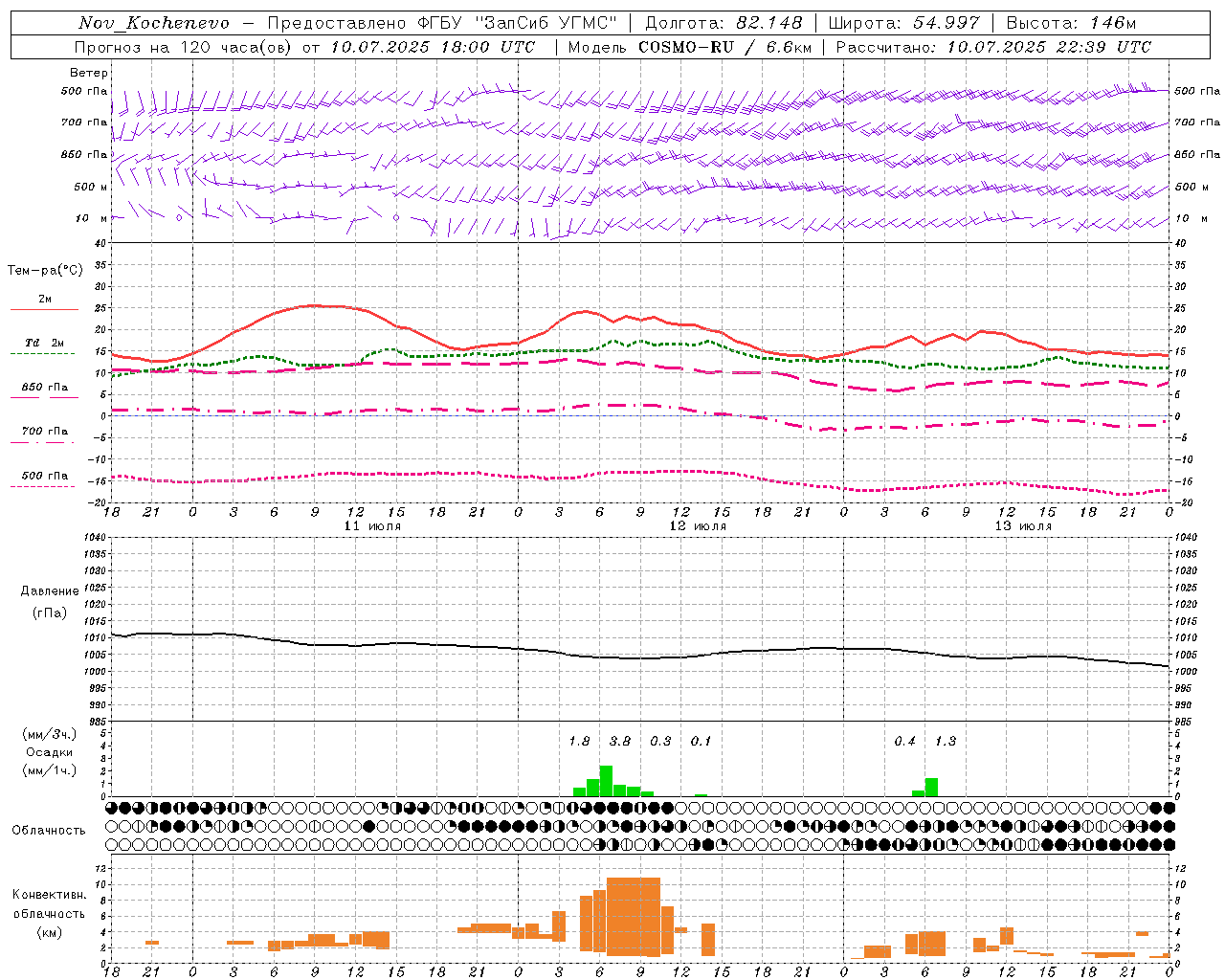Click the 500 м wind level label on left
Viewport: 1225px width, 980px height.
click(x=91, y=187)
